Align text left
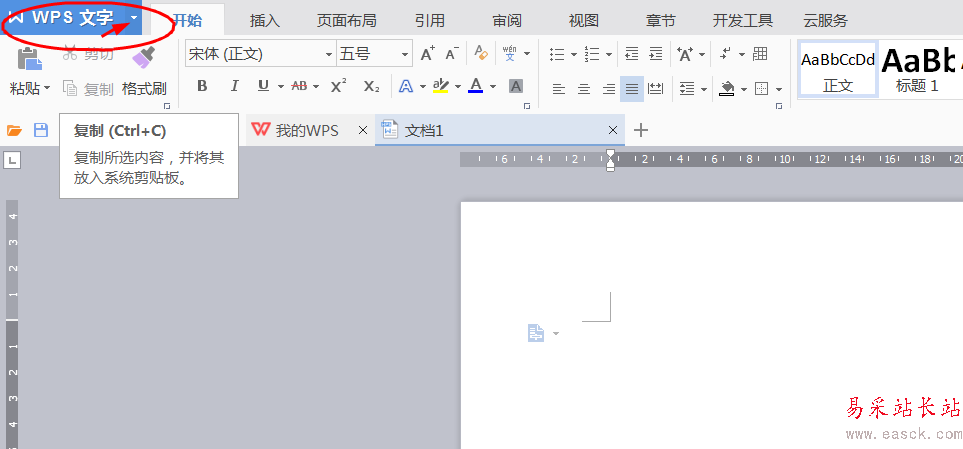 click(x=558, y=90)
